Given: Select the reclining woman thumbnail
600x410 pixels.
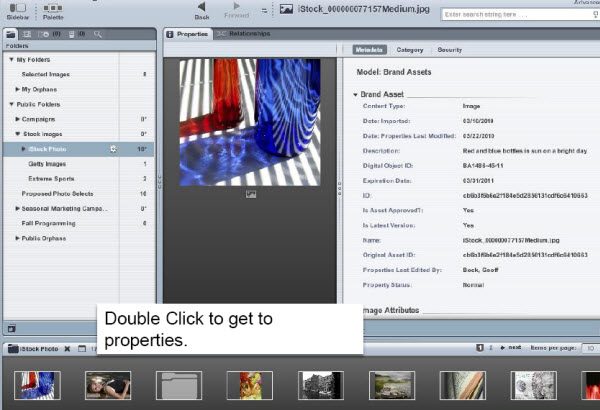Looking at the screenshot, I should (108, 385).
